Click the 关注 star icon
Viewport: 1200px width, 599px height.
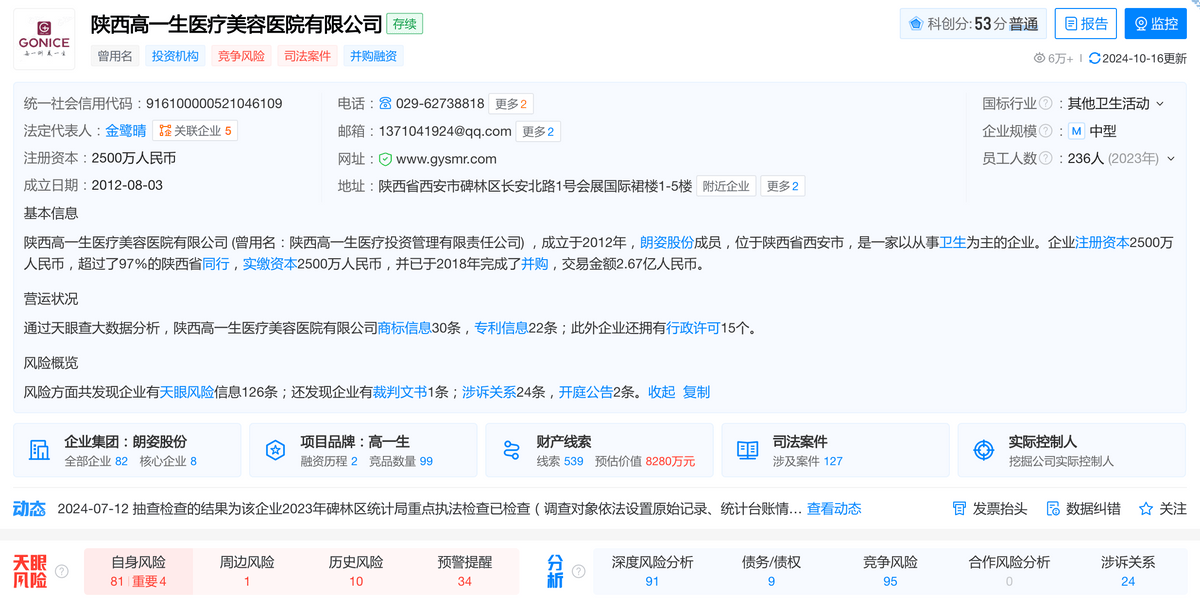pos(1146,509)
